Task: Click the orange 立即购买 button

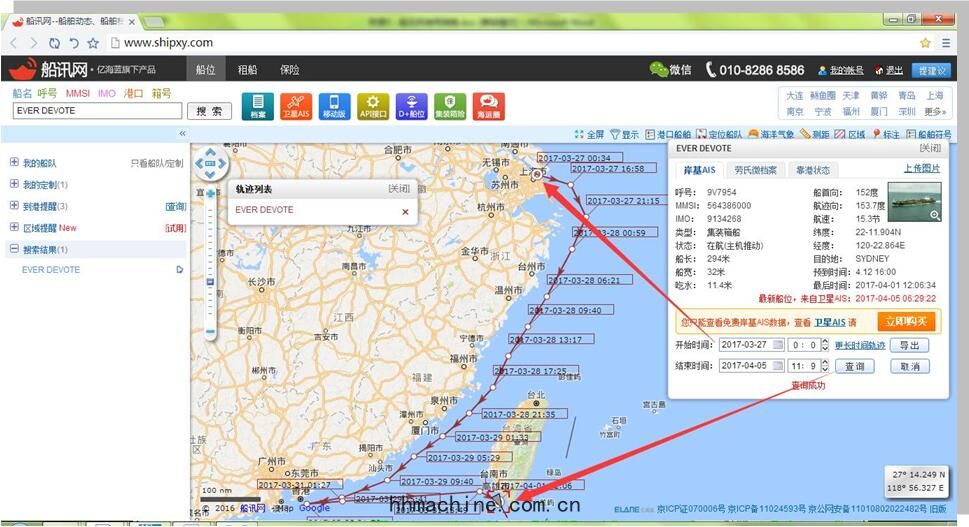Action: (906, 321)
